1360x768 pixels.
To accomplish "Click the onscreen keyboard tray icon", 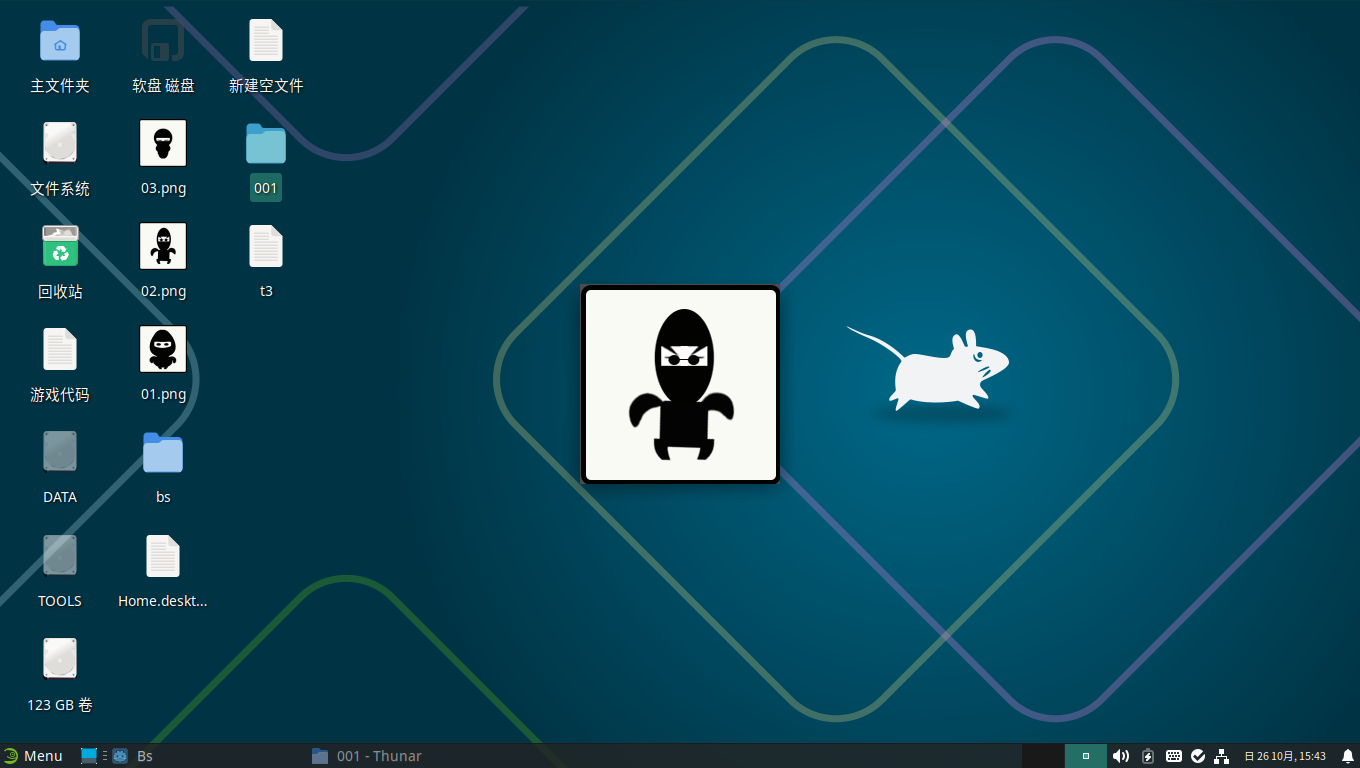I will coord(1173,756).
